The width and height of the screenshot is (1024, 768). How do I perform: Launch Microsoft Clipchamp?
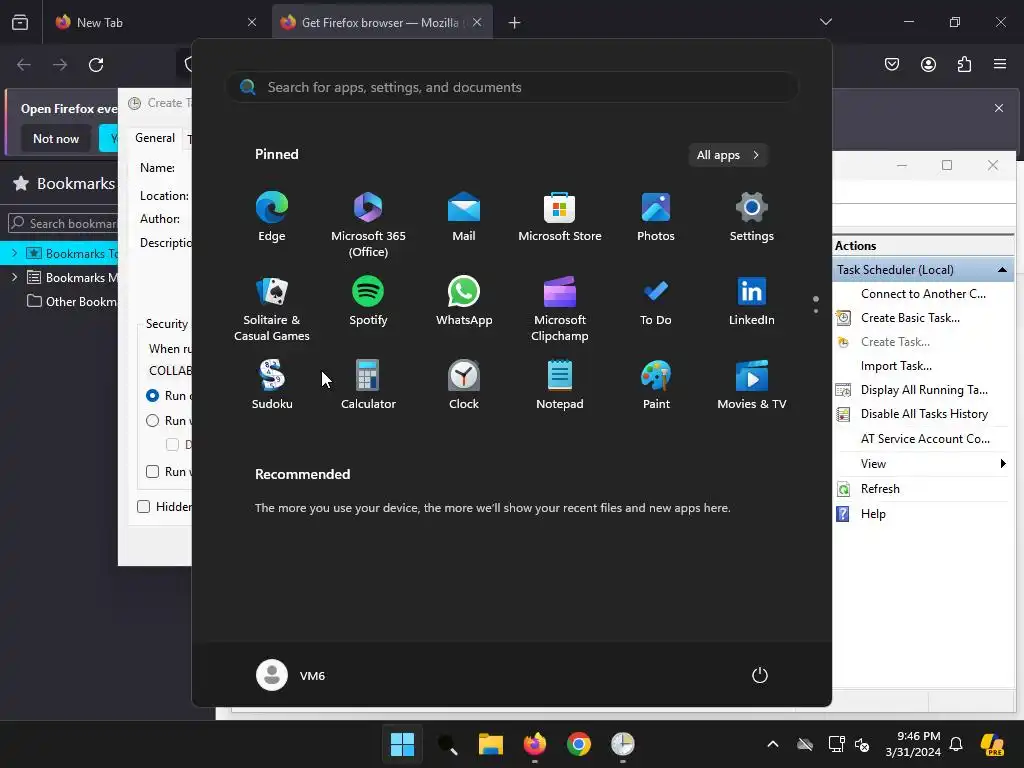[560, 309]
